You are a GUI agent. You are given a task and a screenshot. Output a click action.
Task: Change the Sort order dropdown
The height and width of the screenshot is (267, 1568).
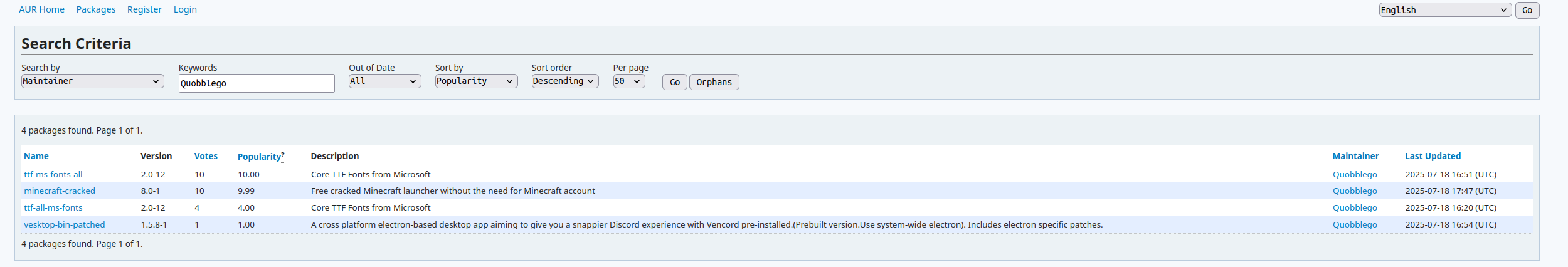(x=564, y=81)
